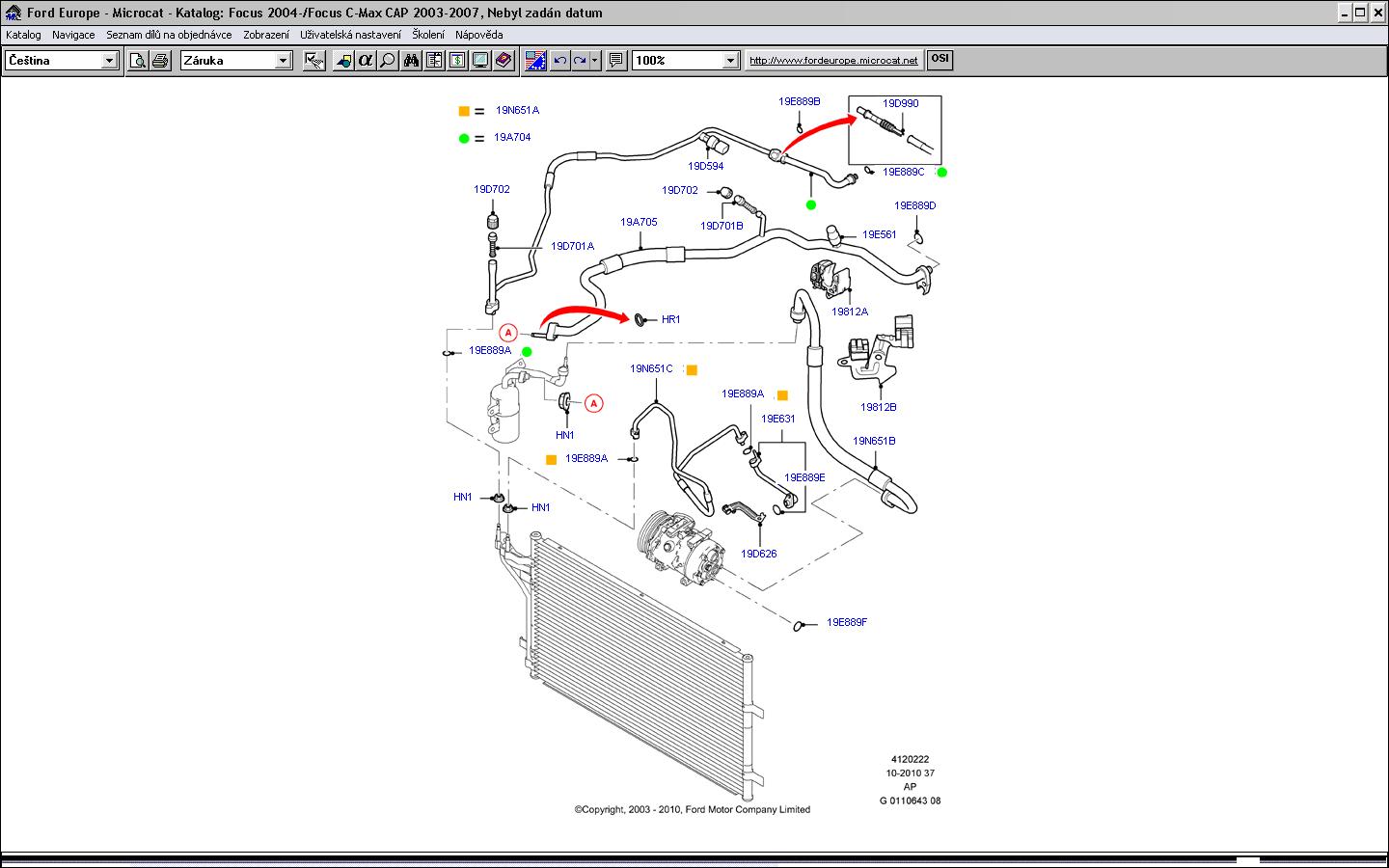1389x868 pixels.
Task: Click part number 19D626 label
Action: 758,554
